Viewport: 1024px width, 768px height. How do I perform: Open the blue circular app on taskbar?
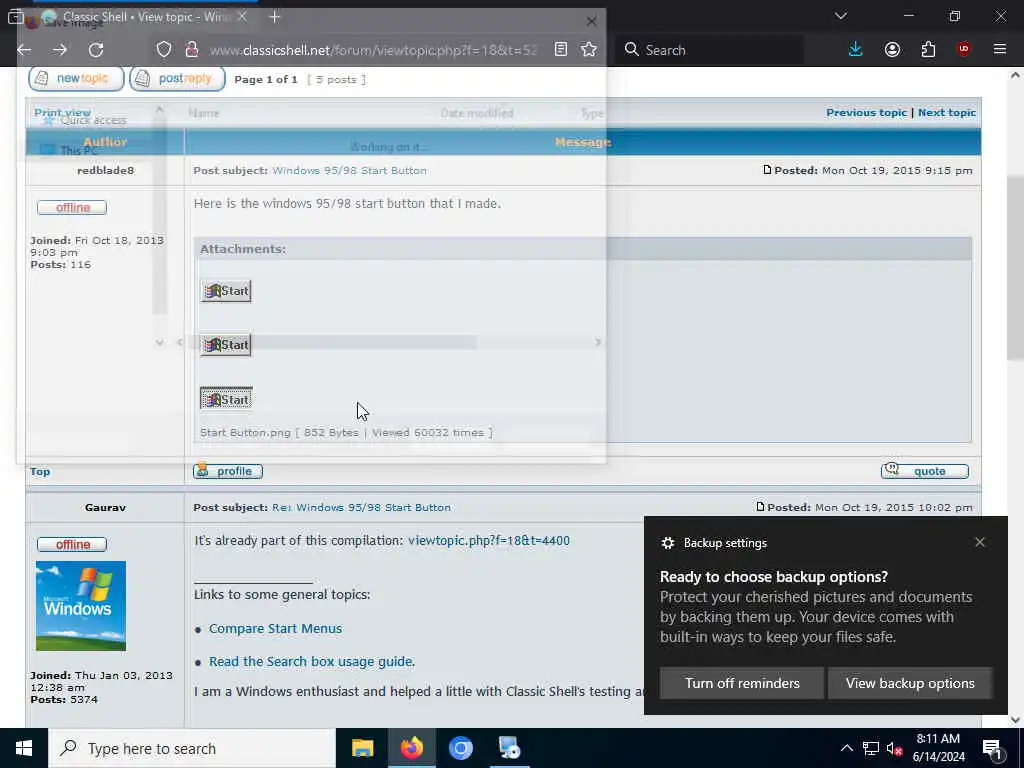(460, 748)
